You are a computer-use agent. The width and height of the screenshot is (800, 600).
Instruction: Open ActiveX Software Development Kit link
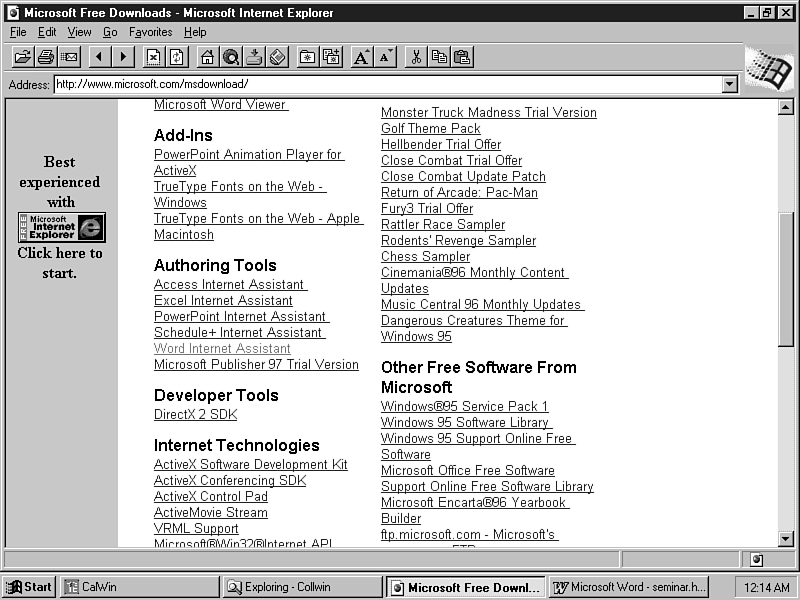tap(251, 464)
